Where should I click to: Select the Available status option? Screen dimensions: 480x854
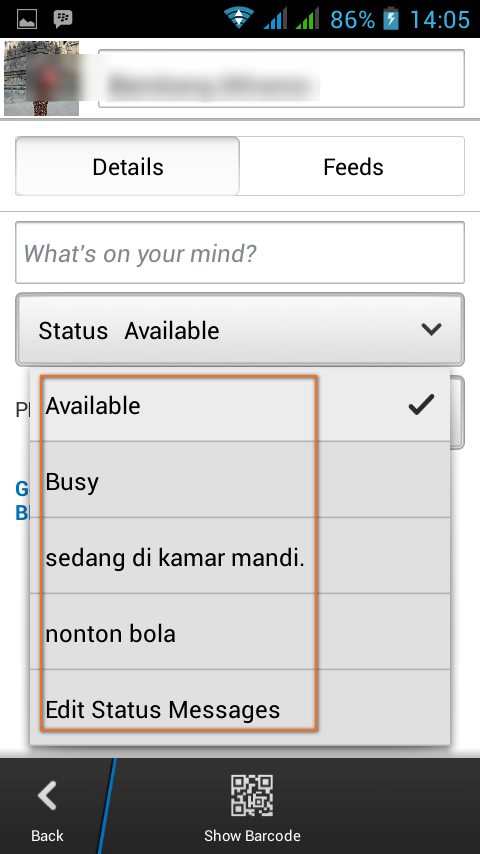coord(240,405)
